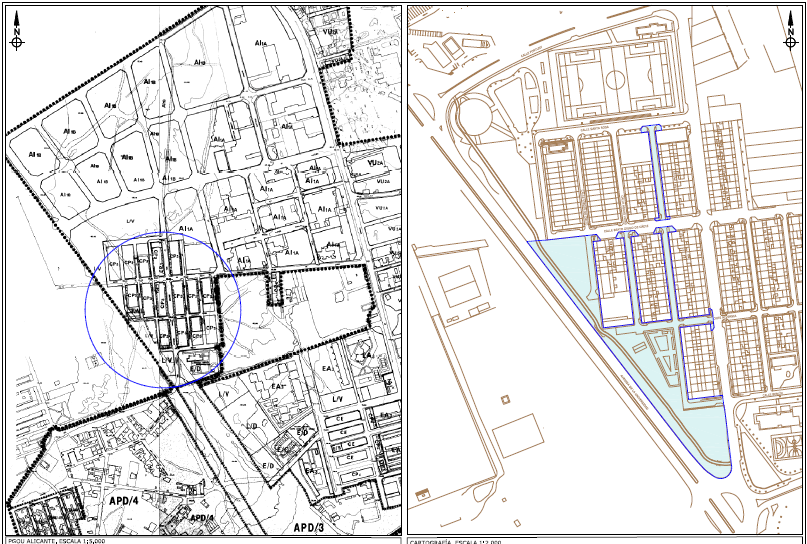Click the VU1A label at top of left map
807x544 pixels.
(x=331, y=33)
